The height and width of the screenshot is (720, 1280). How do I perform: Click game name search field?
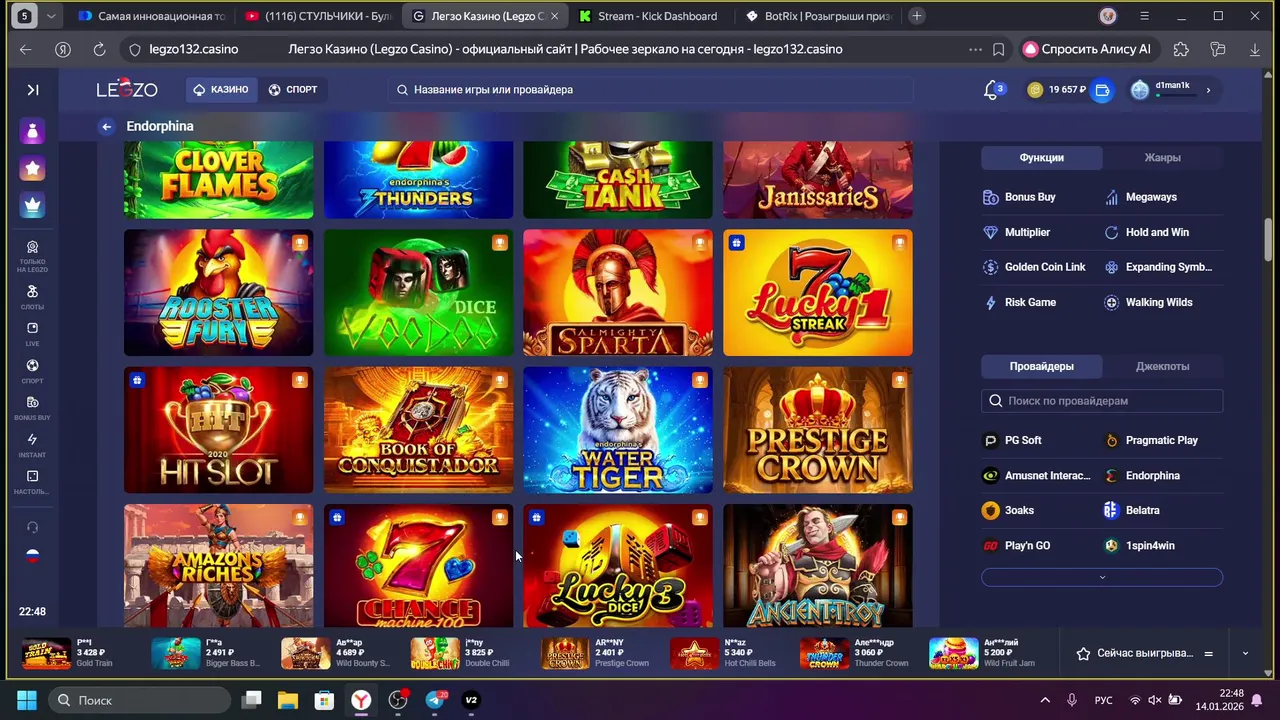pos(650,89)
